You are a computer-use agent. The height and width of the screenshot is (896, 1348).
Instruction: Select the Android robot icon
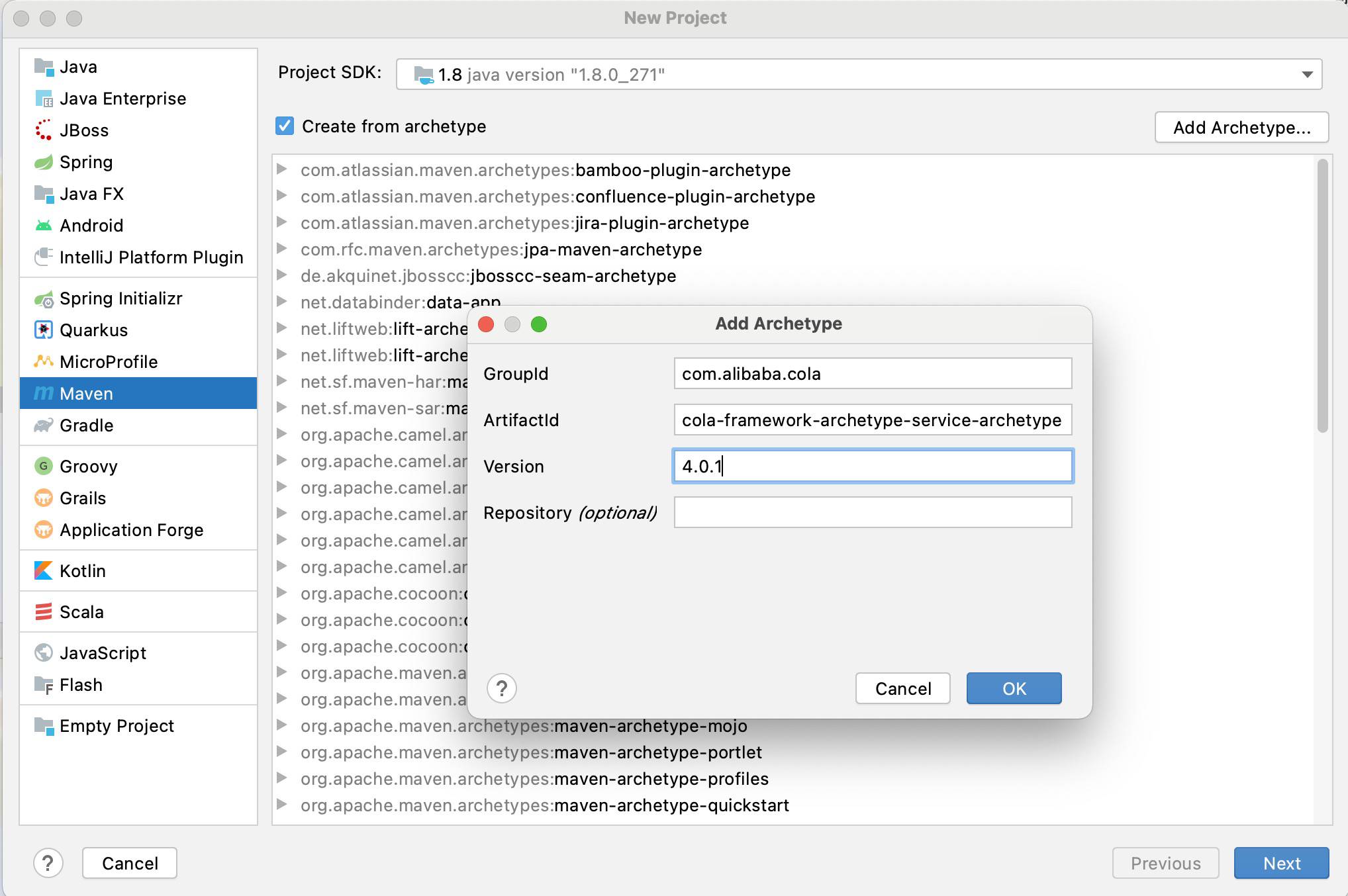coord(44,226)
